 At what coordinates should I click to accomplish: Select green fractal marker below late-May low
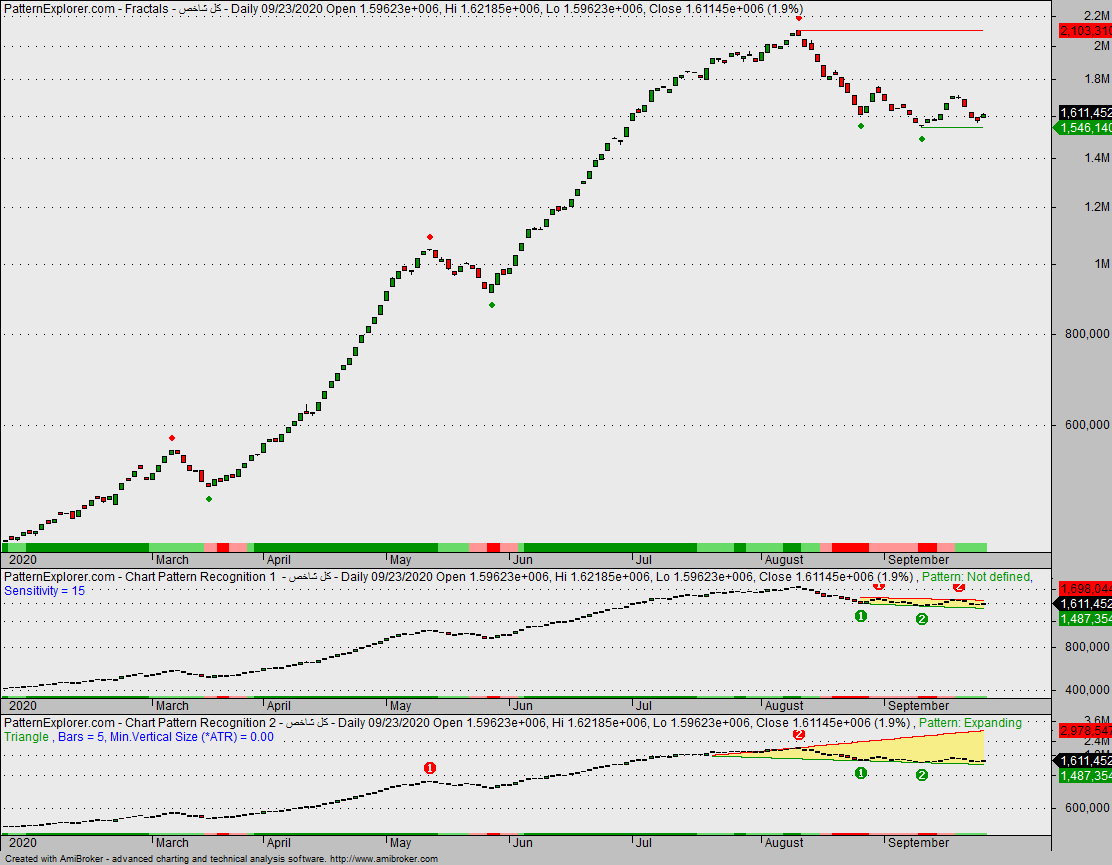491,304
